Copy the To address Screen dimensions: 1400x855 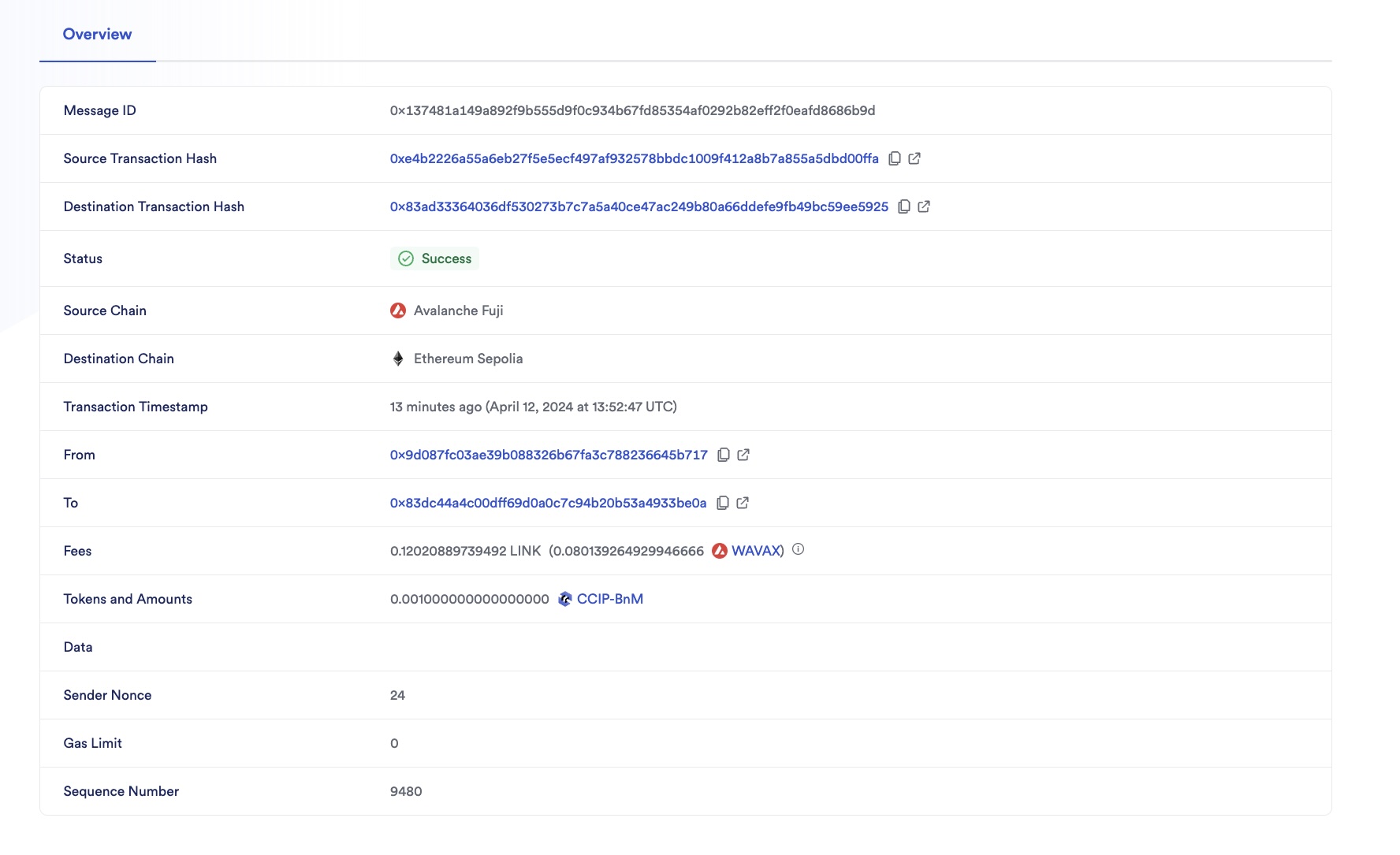coord(724,503)
